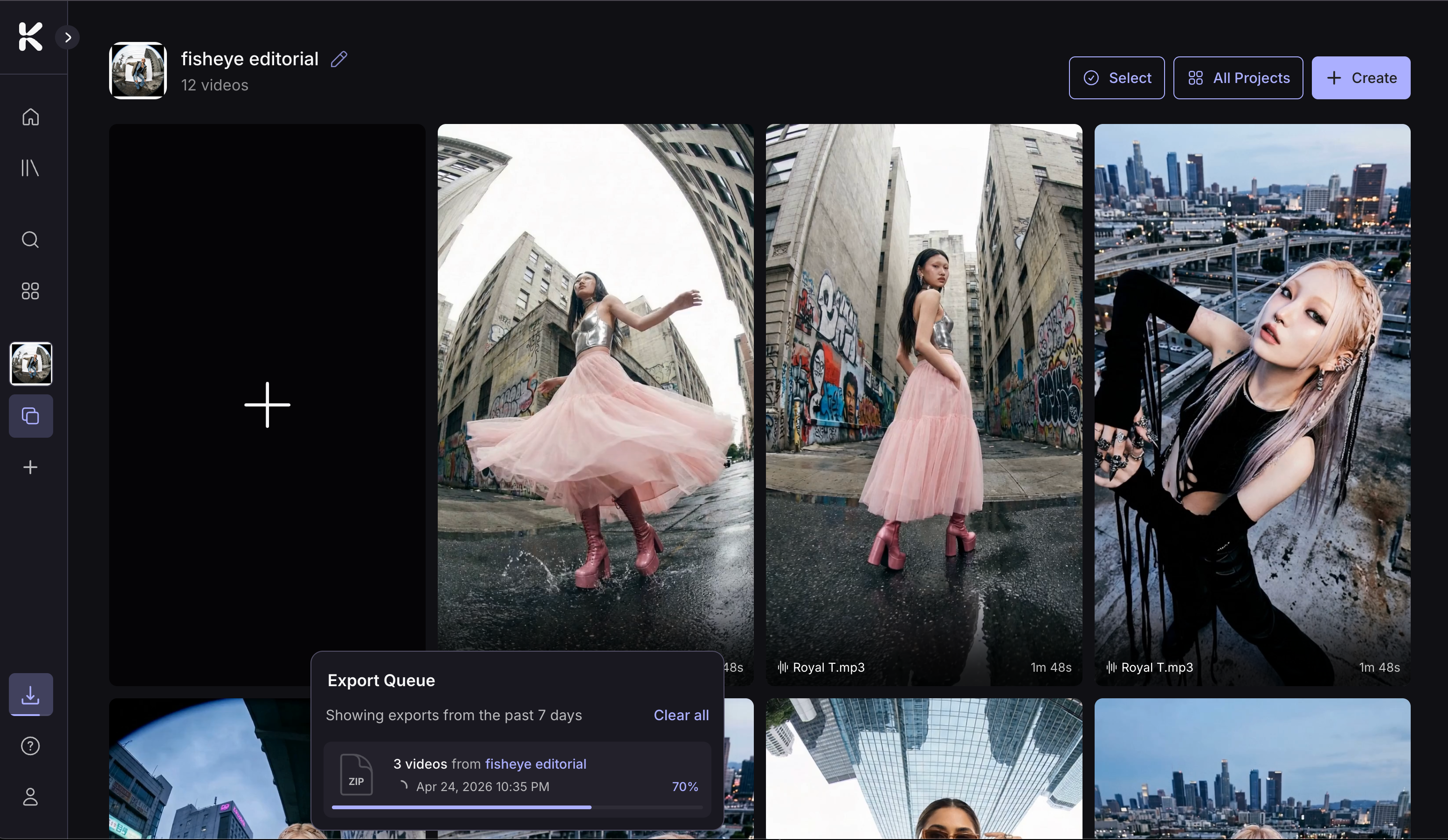
Task: Go to Home in sidebar
Action: (30, 117)
